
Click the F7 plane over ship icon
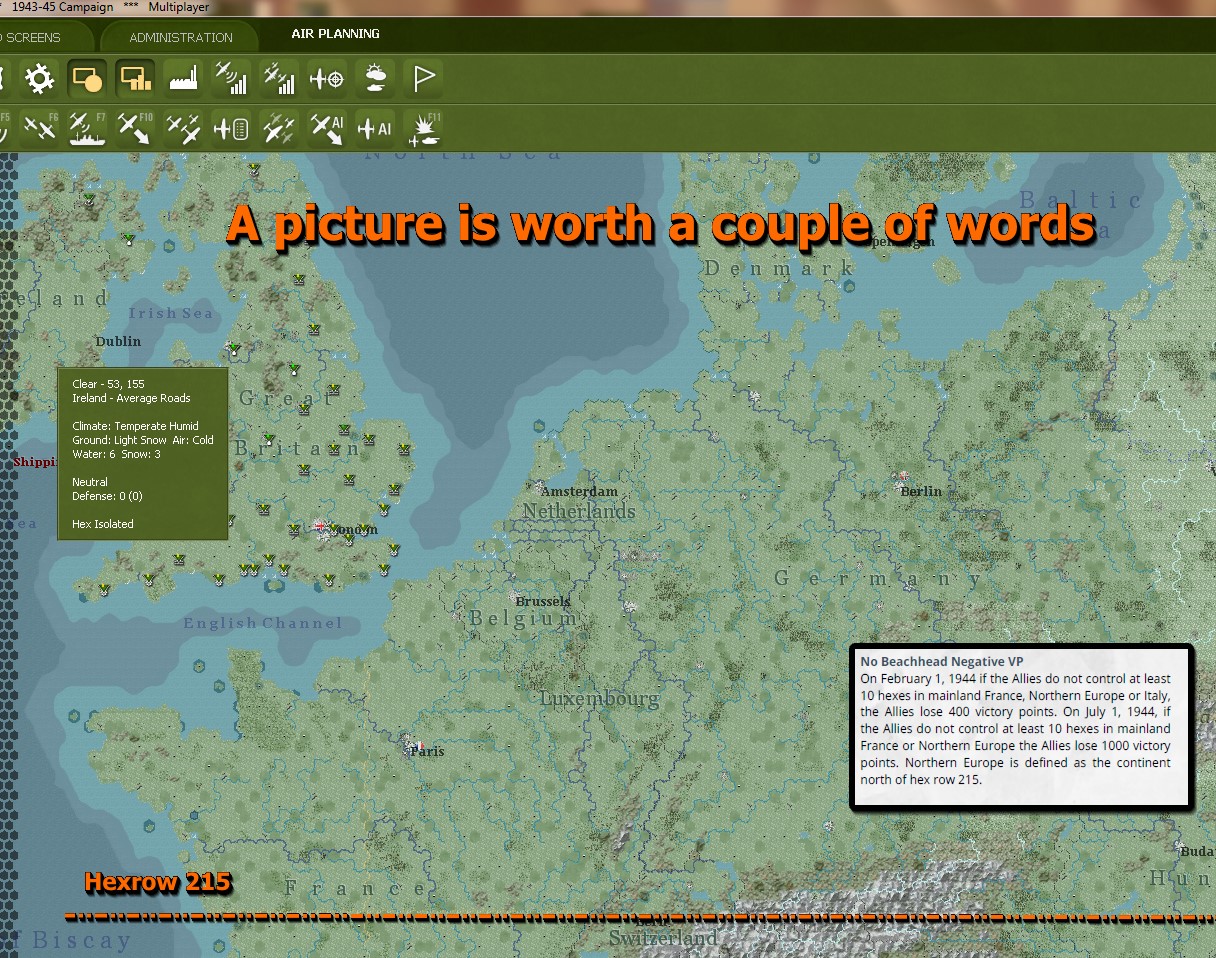click(x=87, y=128)
